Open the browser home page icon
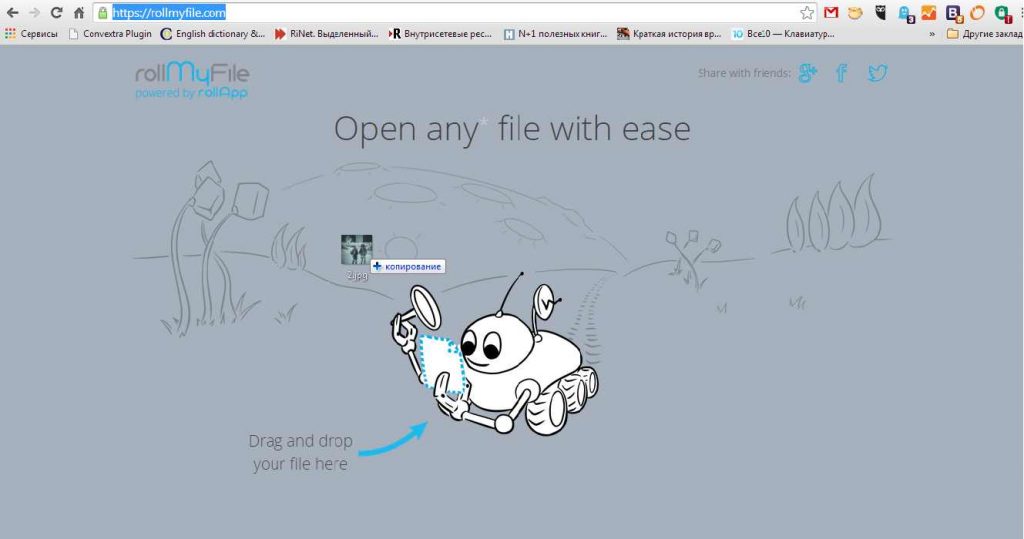This screenshot has height=539, width=1024. tap(79, 12)
